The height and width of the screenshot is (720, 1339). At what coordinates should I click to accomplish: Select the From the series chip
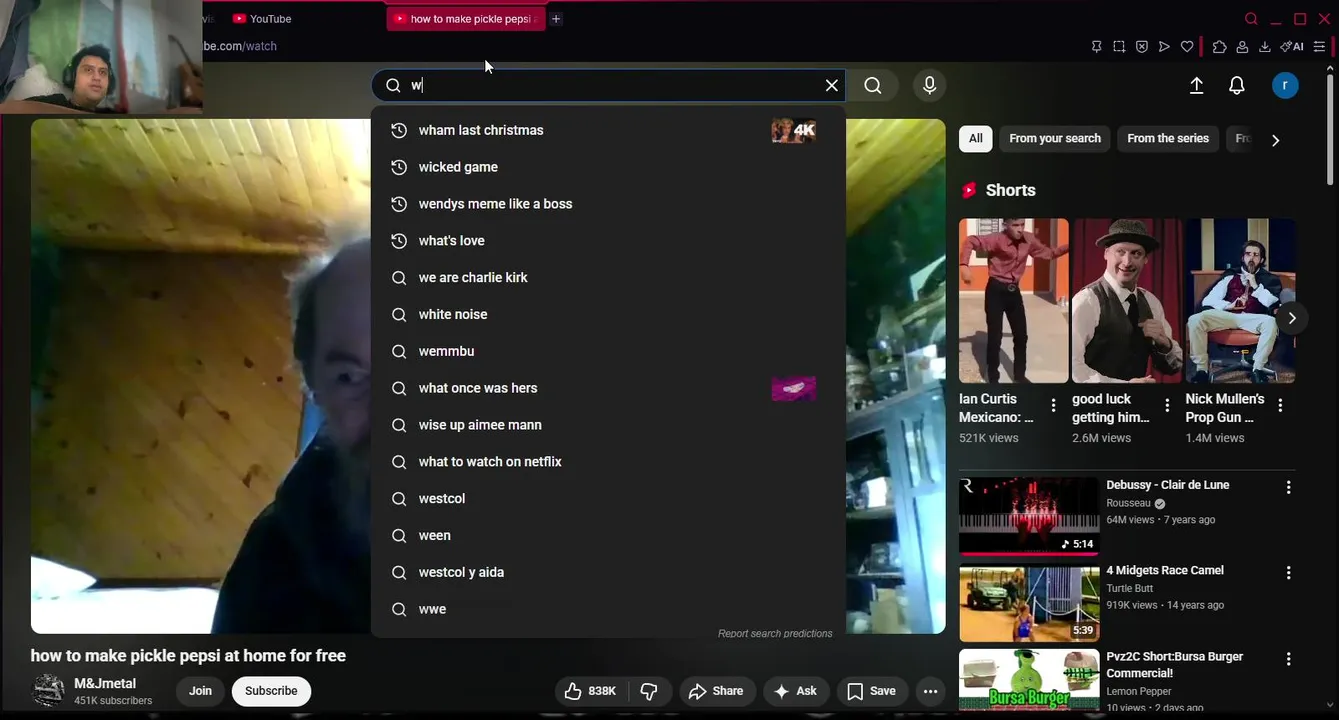1168,139
